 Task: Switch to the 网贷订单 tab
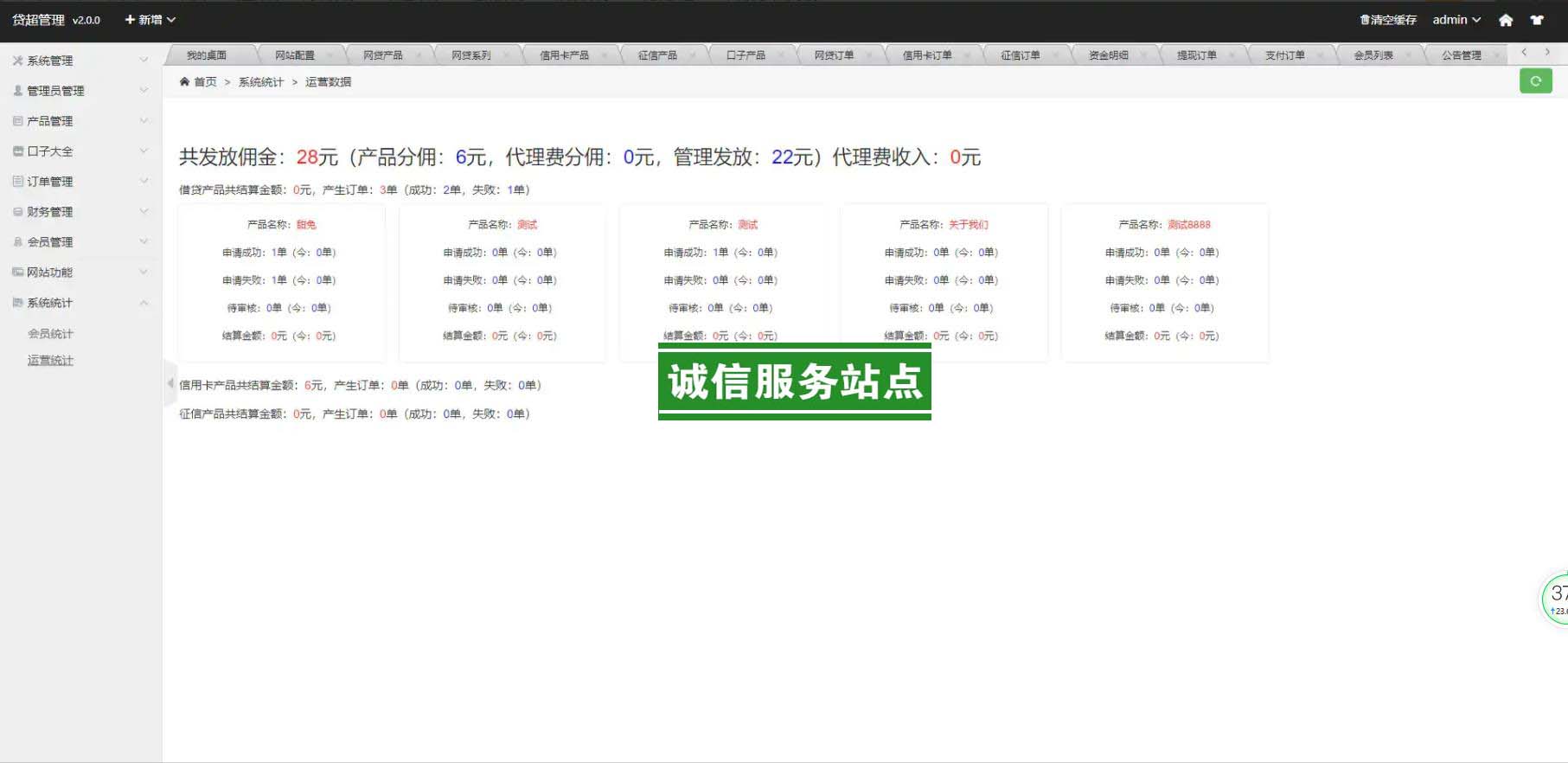834,55
